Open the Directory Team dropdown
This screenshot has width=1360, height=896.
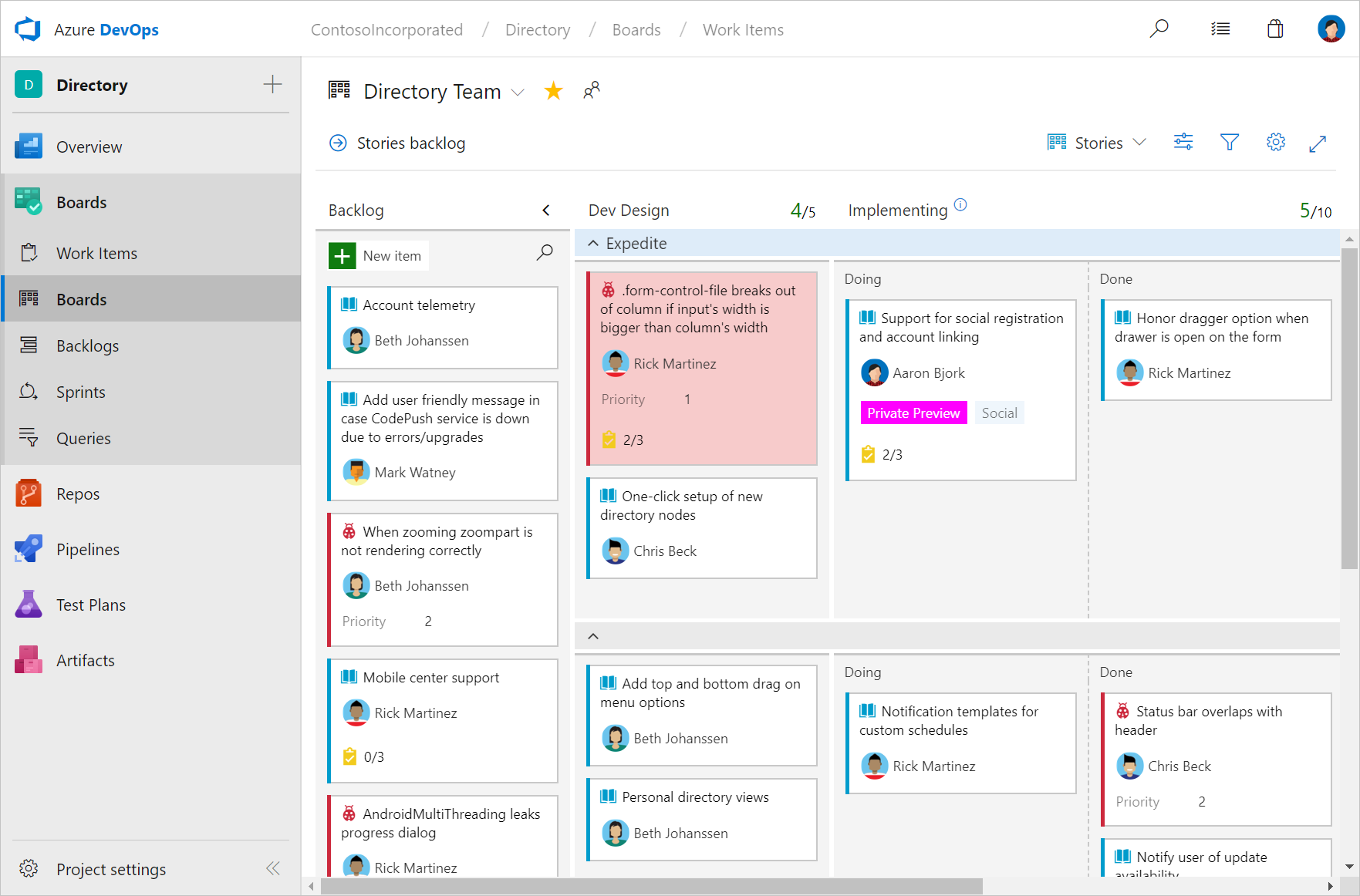(518, 93)
